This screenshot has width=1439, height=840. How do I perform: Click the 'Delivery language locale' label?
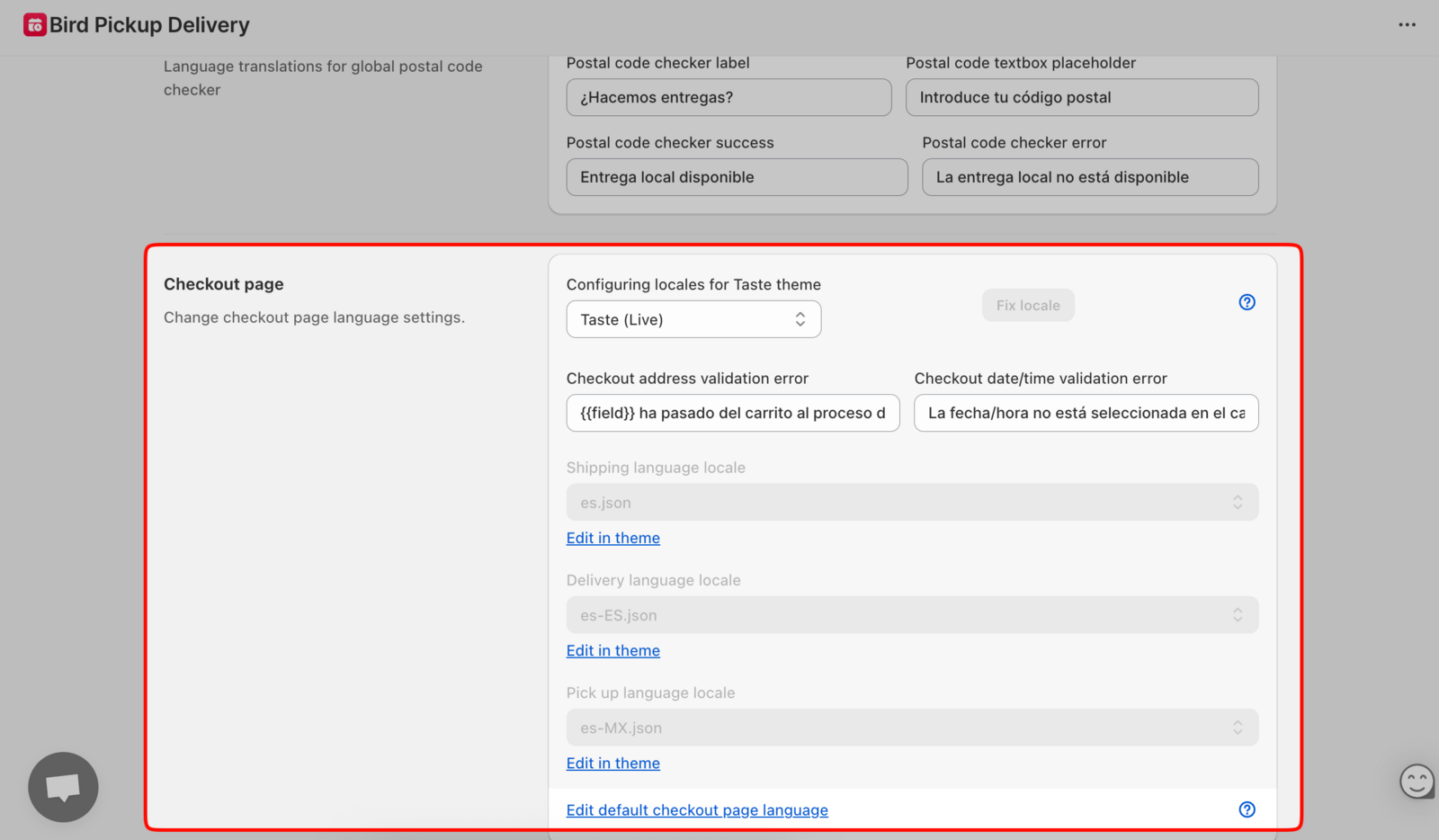coord(654,580)
